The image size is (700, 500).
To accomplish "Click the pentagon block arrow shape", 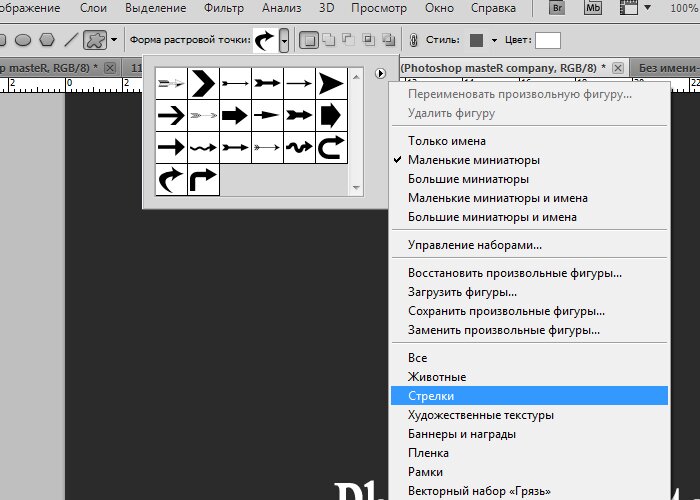I will [331, 116].
